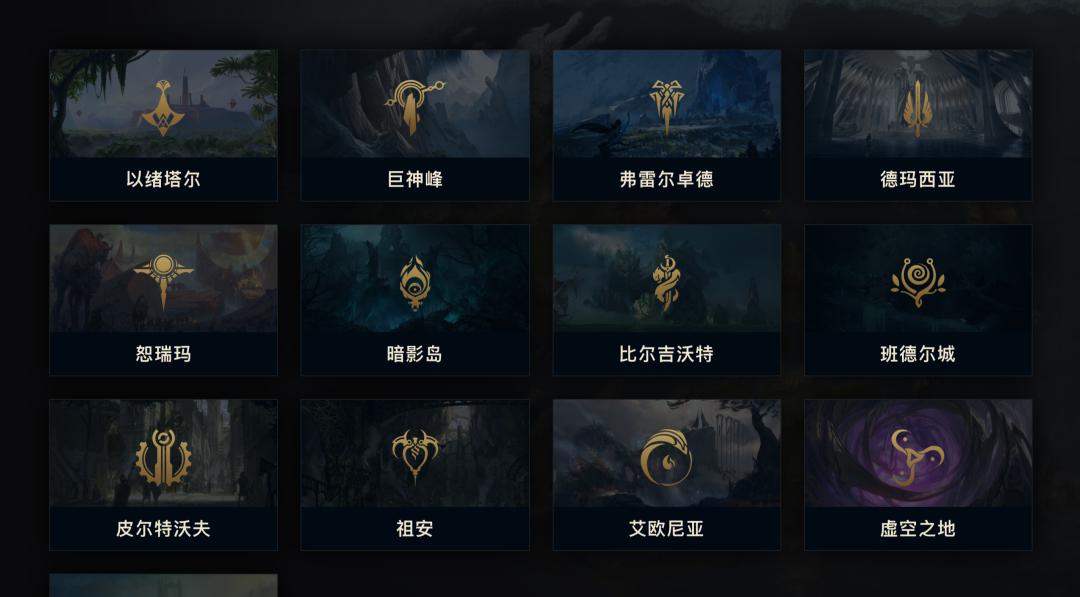The image size is (1080, 597).
Task: Click the Shurima sun disc icon
Action: (x=163, y=282)
